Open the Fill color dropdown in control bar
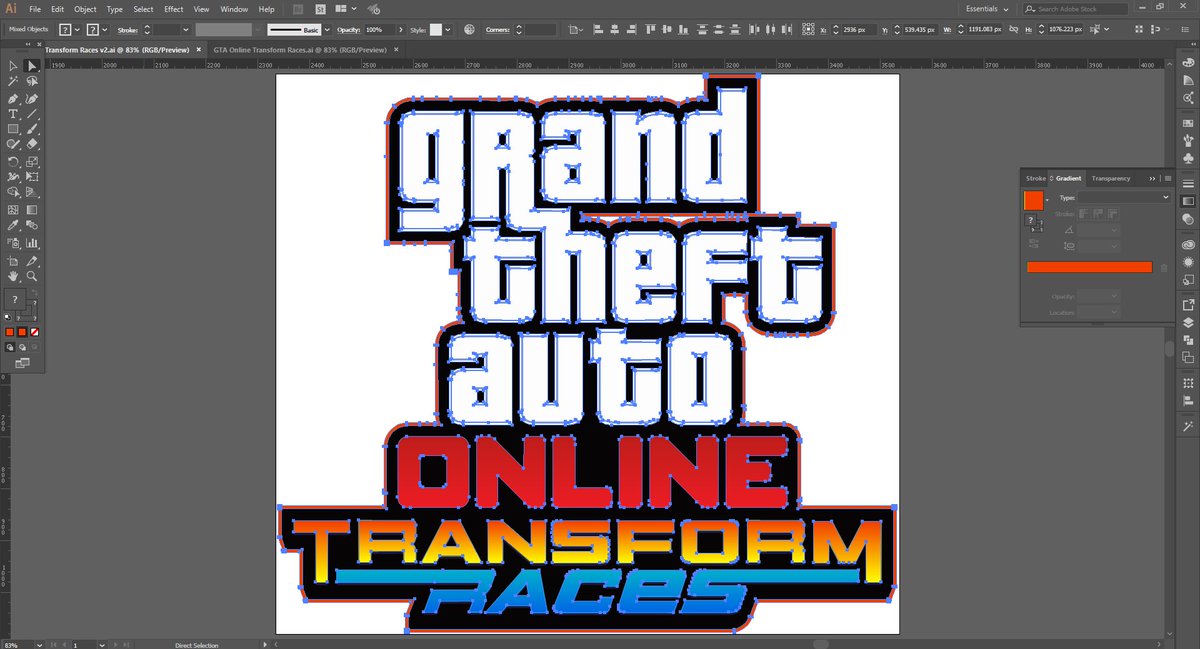Viewport: 1200px width, 649px height. (x=77, y=30)
